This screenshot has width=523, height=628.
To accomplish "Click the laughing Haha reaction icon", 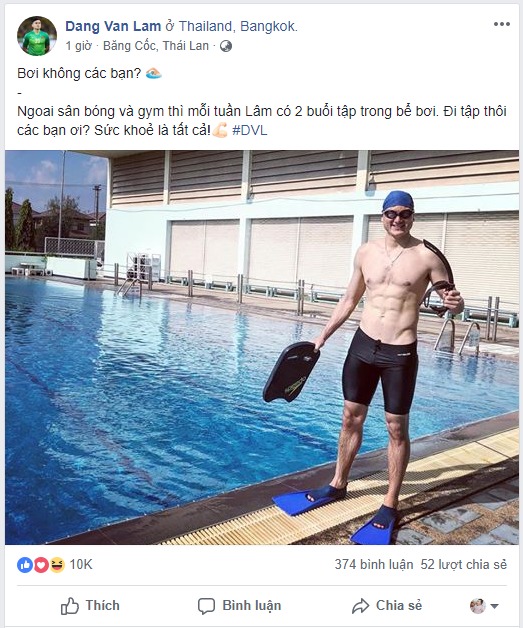I will coord(57,565).
